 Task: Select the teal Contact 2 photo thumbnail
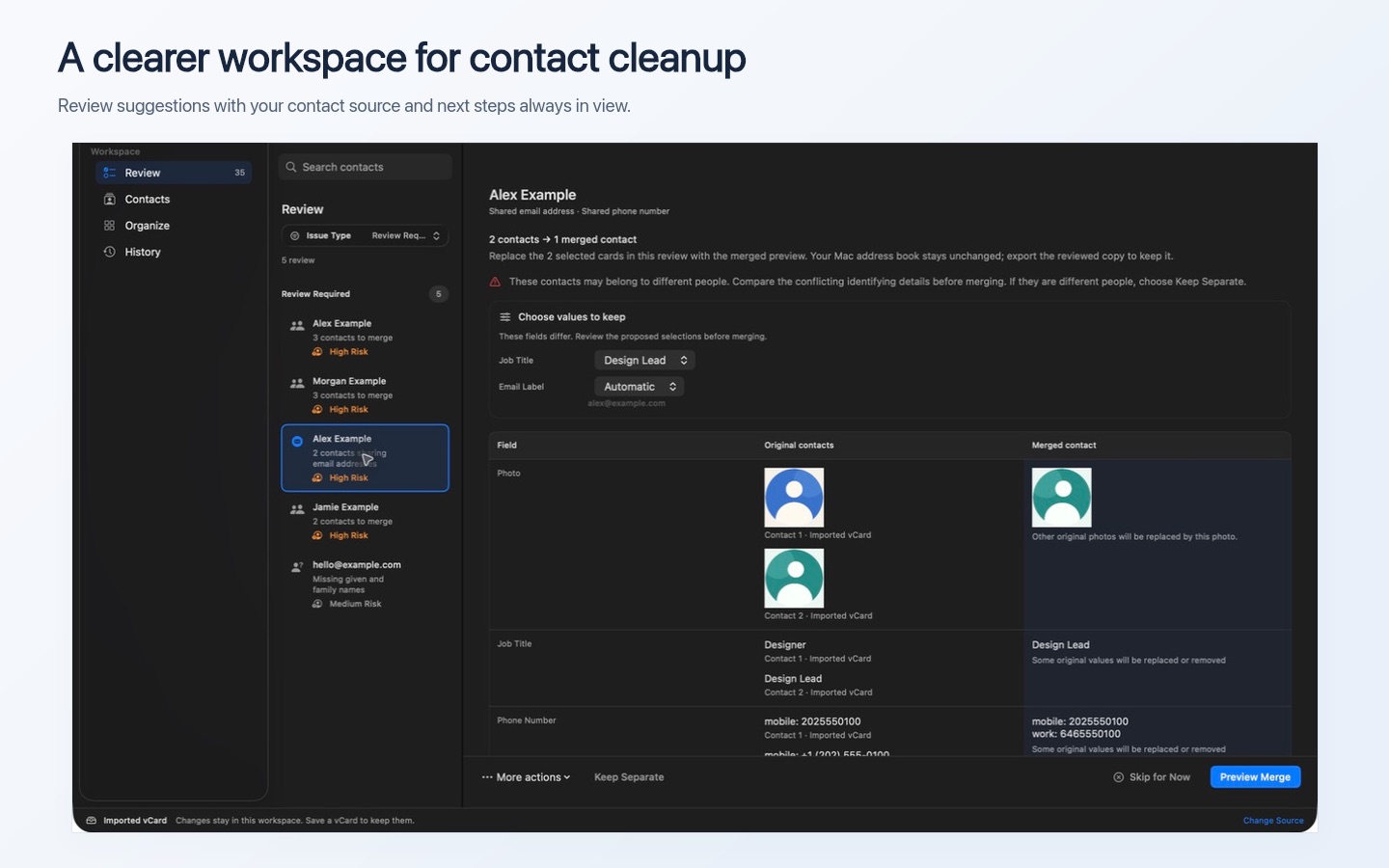click(794, 579)
